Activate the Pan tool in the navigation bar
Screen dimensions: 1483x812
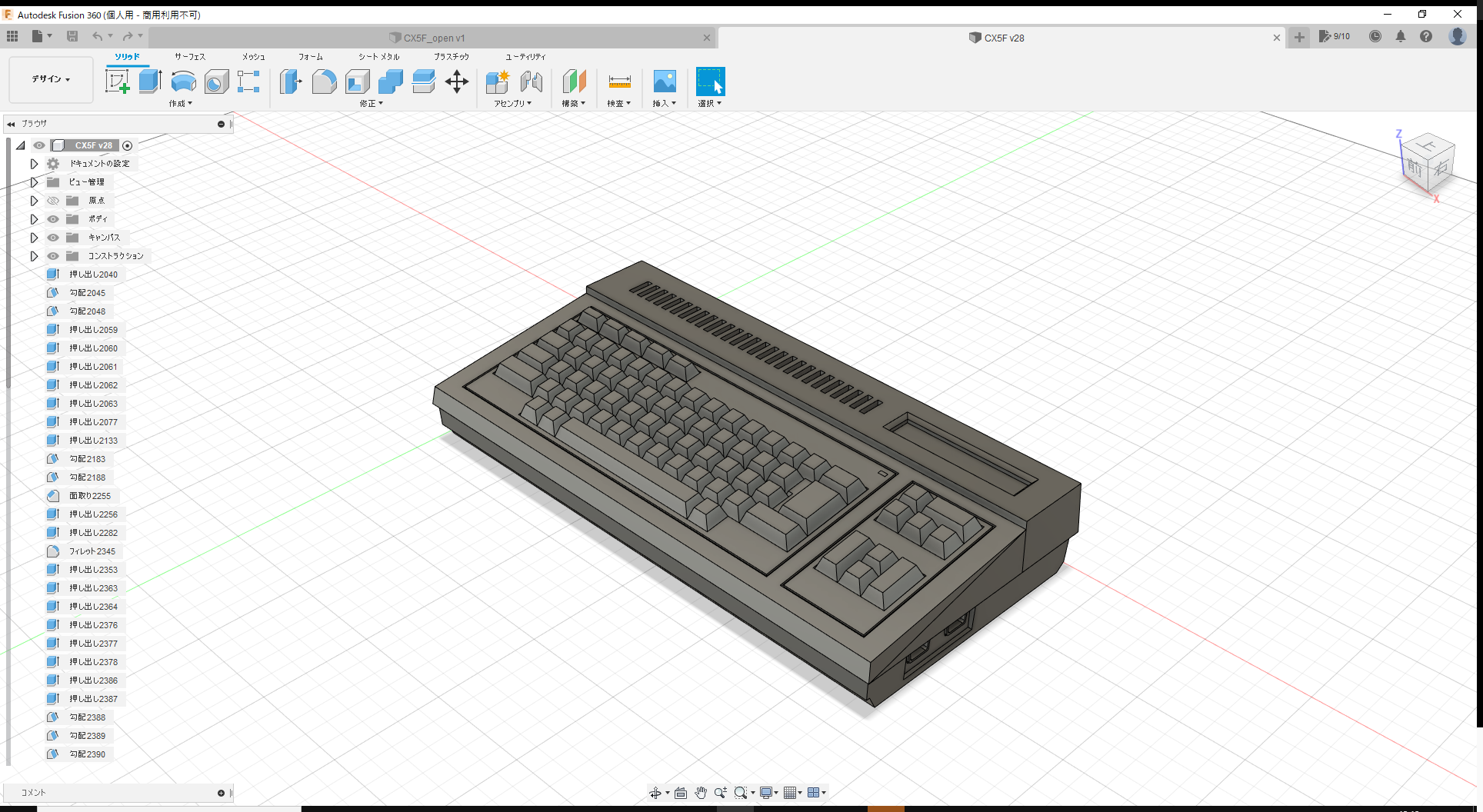700,792
